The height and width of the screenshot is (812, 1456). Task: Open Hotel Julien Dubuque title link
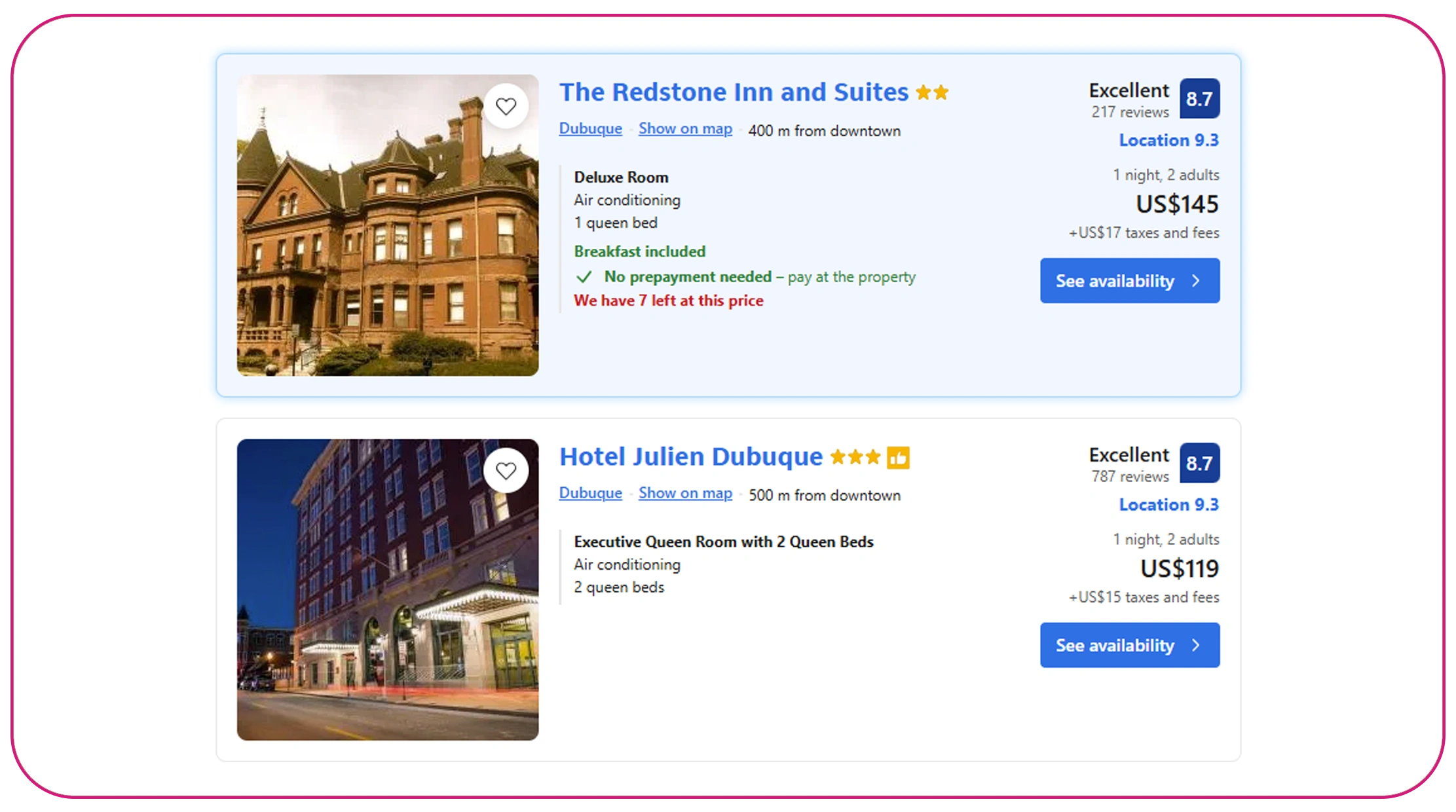691,457
